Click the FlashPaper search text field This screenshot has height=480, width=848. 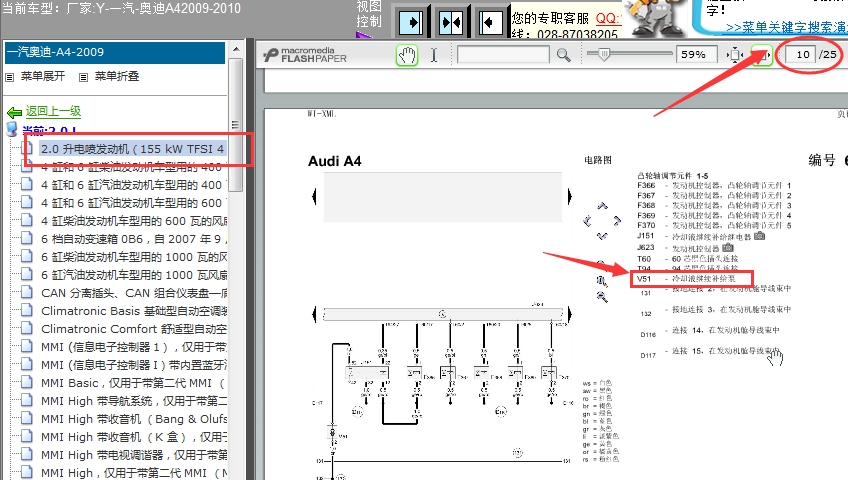[x=503, y=55]
